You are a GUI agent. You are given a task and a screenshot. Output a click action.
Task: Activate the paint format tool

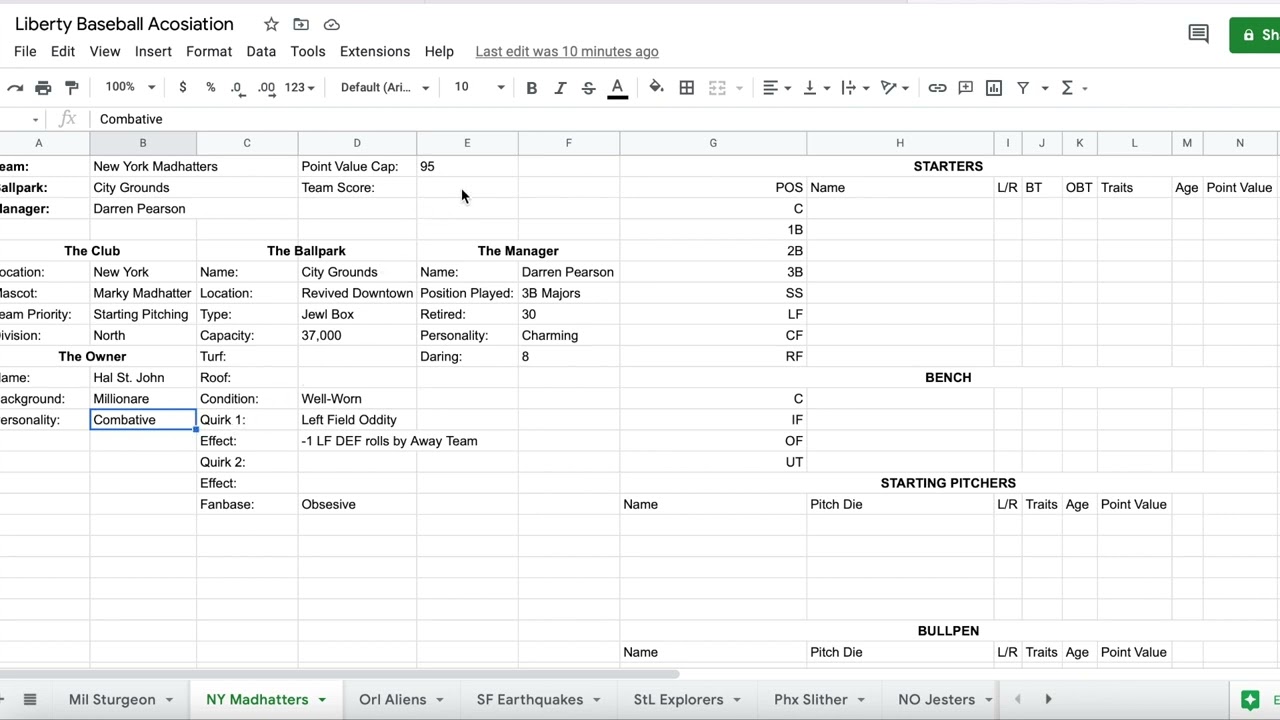[x=71, y=88]
